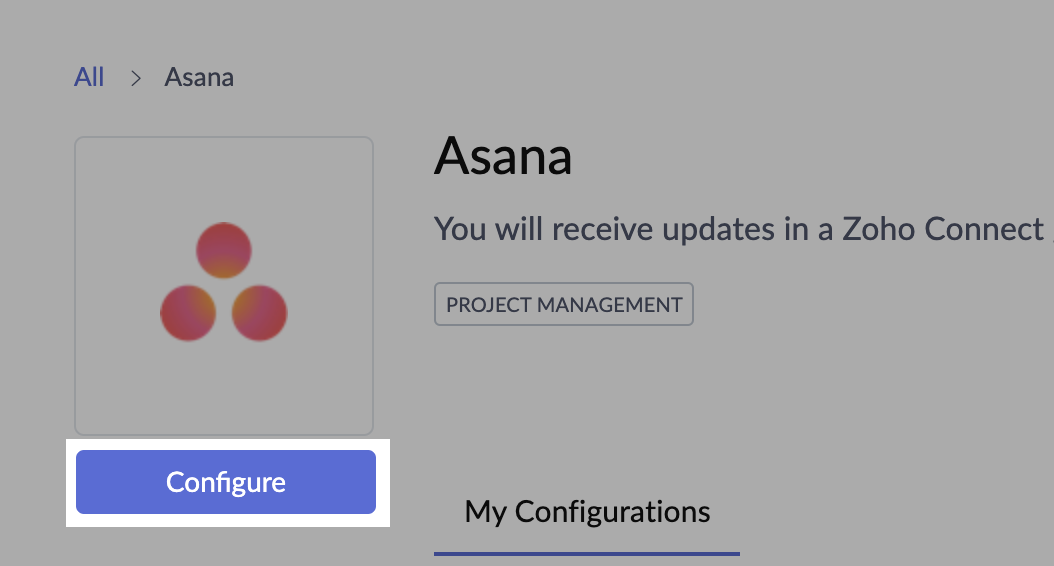The height and width of the screenshot is (566, 1054).
Task: Click the Asana logo icon
Action: 224,283
